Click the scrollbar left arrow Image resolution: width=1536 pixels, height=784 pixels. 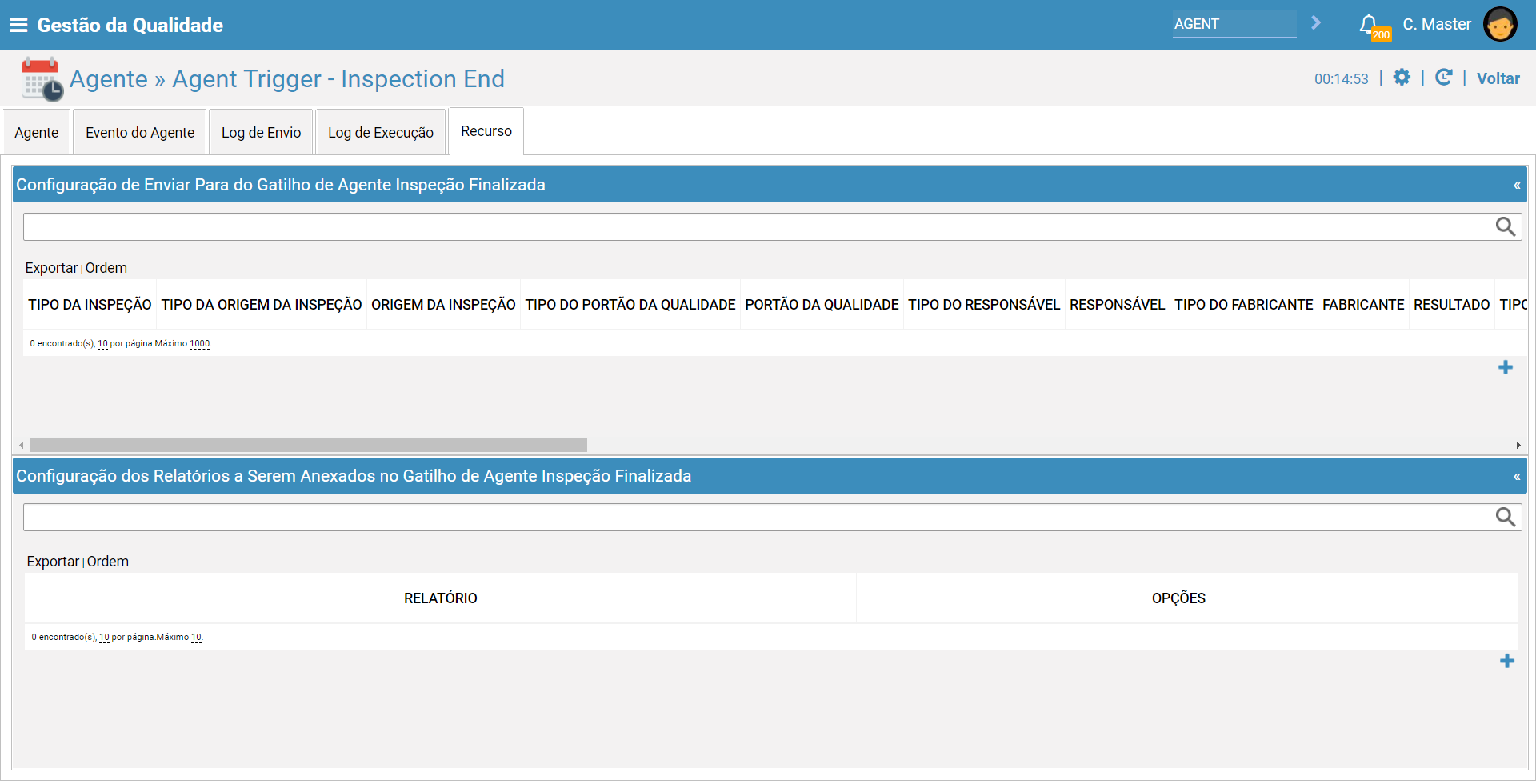(x=22, y=445)
